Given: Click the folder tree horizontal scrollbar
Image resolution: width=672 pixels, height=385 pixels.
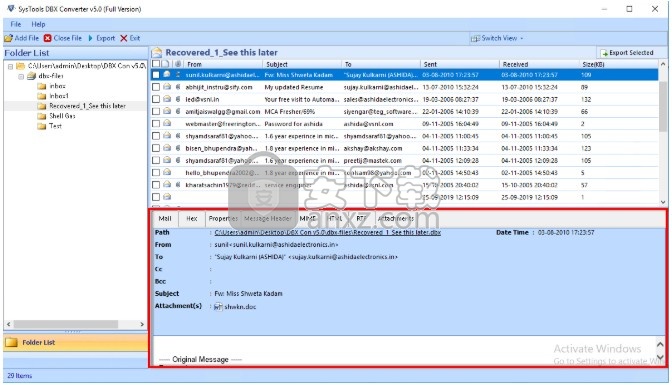Looking at the screenshot, I should (x=66, y=324).
